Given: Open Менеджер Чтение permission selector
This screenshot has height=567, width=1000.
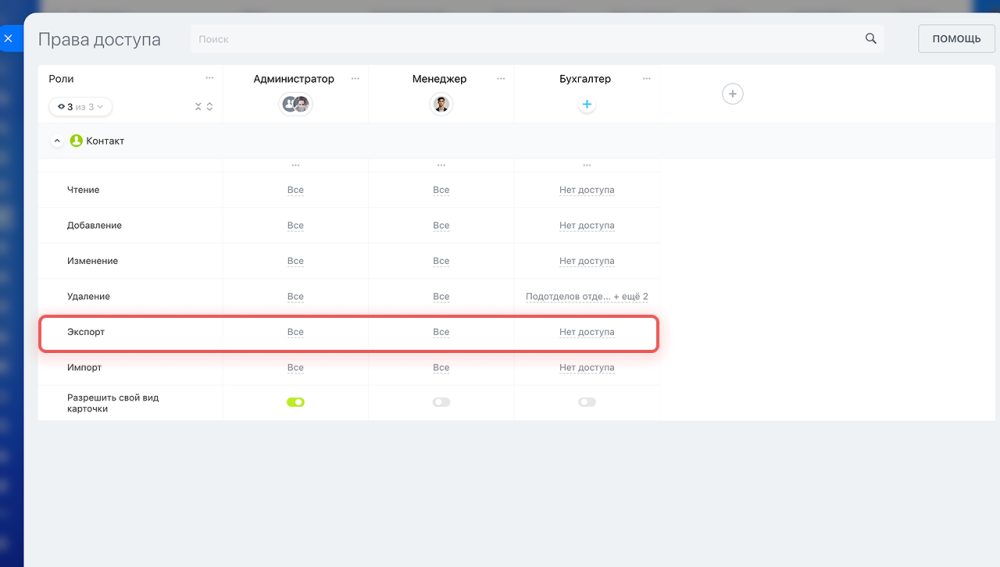Looking at the screenshot, I should pyautogui.click(x=441, y=190).
